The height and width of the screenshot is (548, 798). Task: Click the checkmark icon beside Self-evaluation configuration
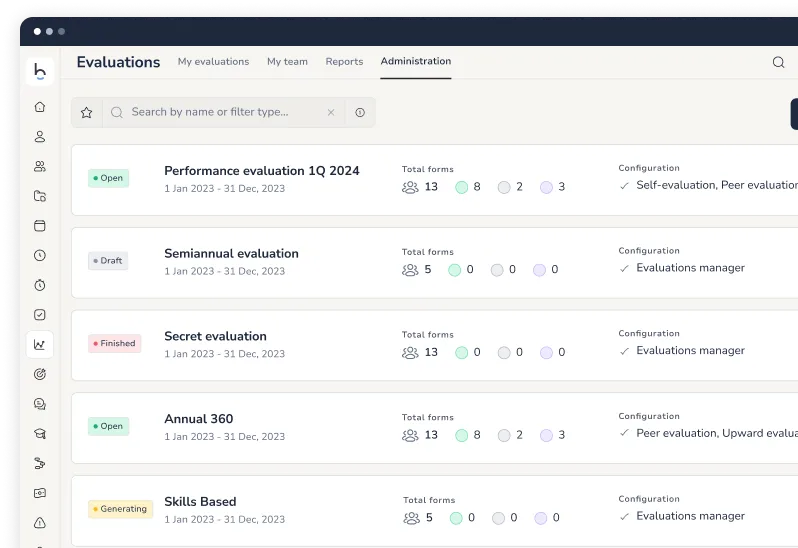[x=624, y=186]
